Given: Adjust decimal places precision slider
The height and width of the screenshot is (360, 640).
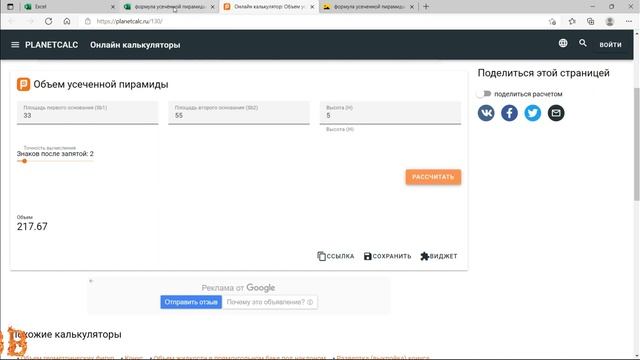Looking at the screenshot, I should 24,161.
